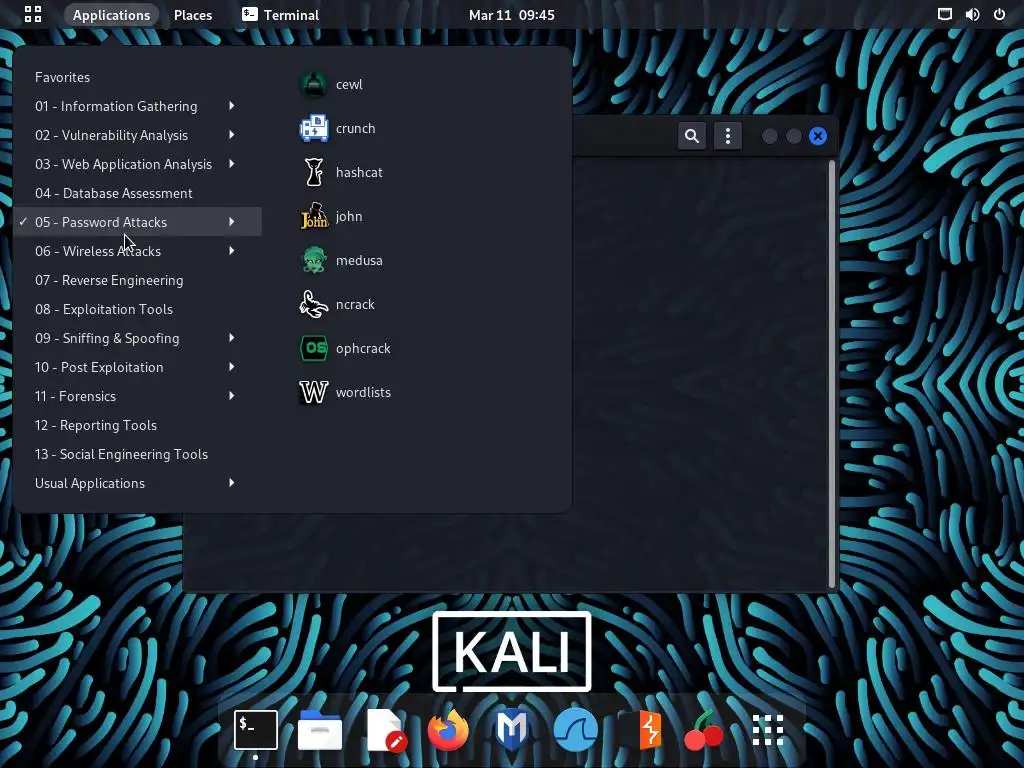Expand the Usual Applications arrow
Image resolution: width=1024 pixels, height=768 pixels.
pos(232,483)
